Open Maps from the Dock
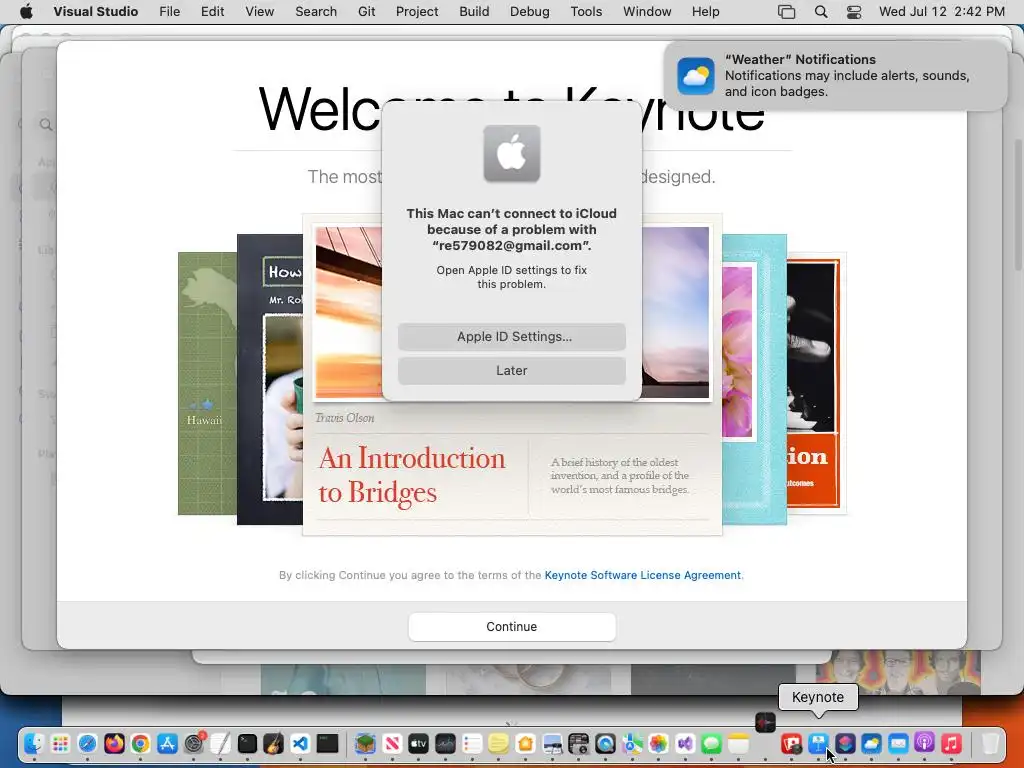1024x768 pixels. (632, 743)
